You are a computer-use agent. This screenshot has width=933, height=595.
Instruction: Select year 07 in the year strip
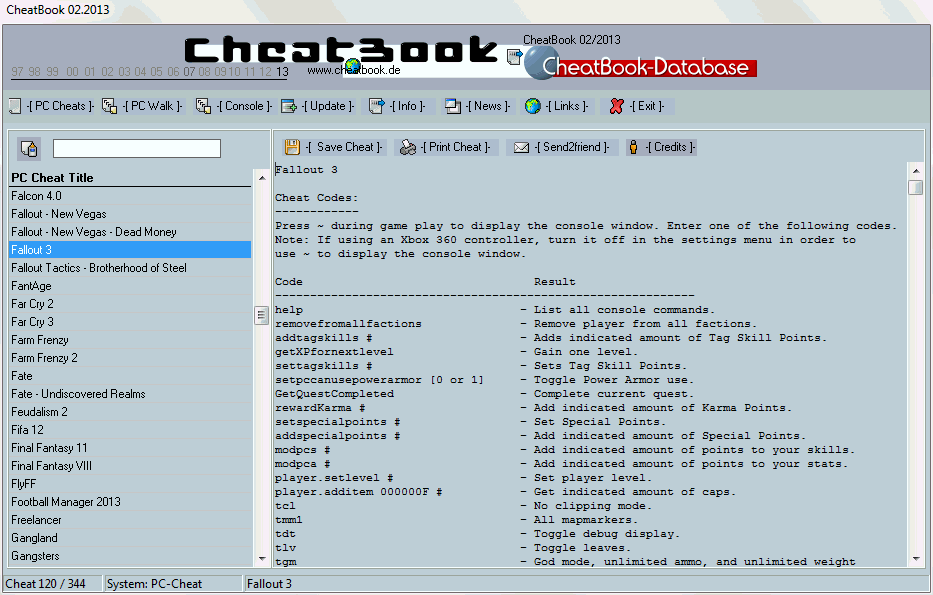click(x=189, y=72)
